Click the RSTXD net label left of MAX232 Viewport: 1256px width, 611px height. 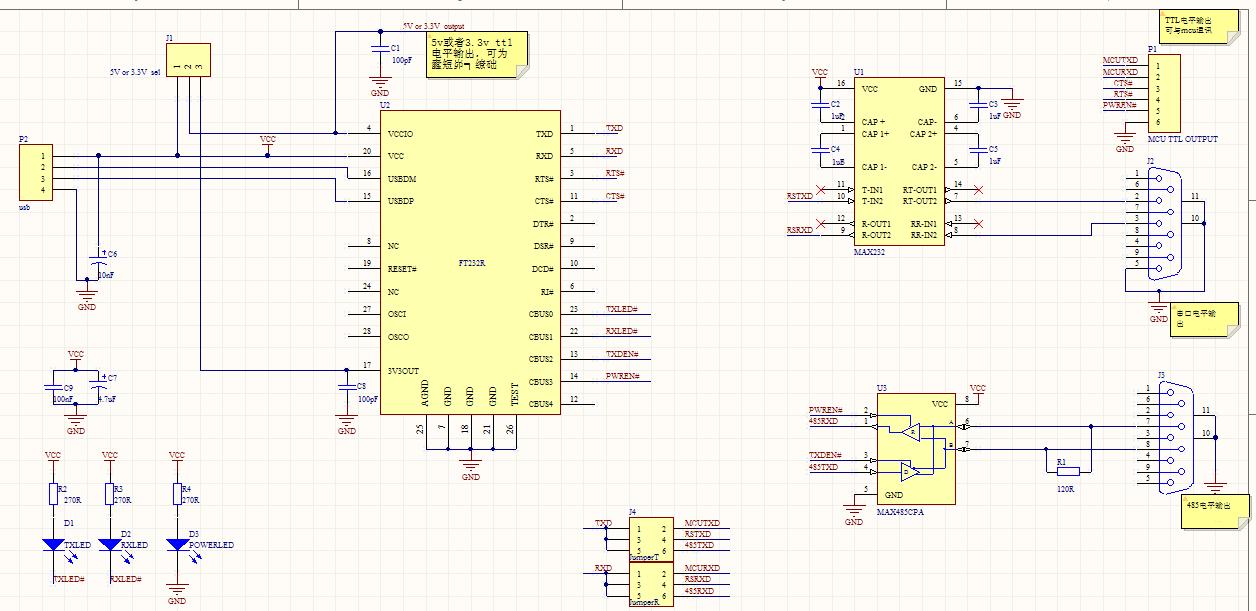point(799,197)
